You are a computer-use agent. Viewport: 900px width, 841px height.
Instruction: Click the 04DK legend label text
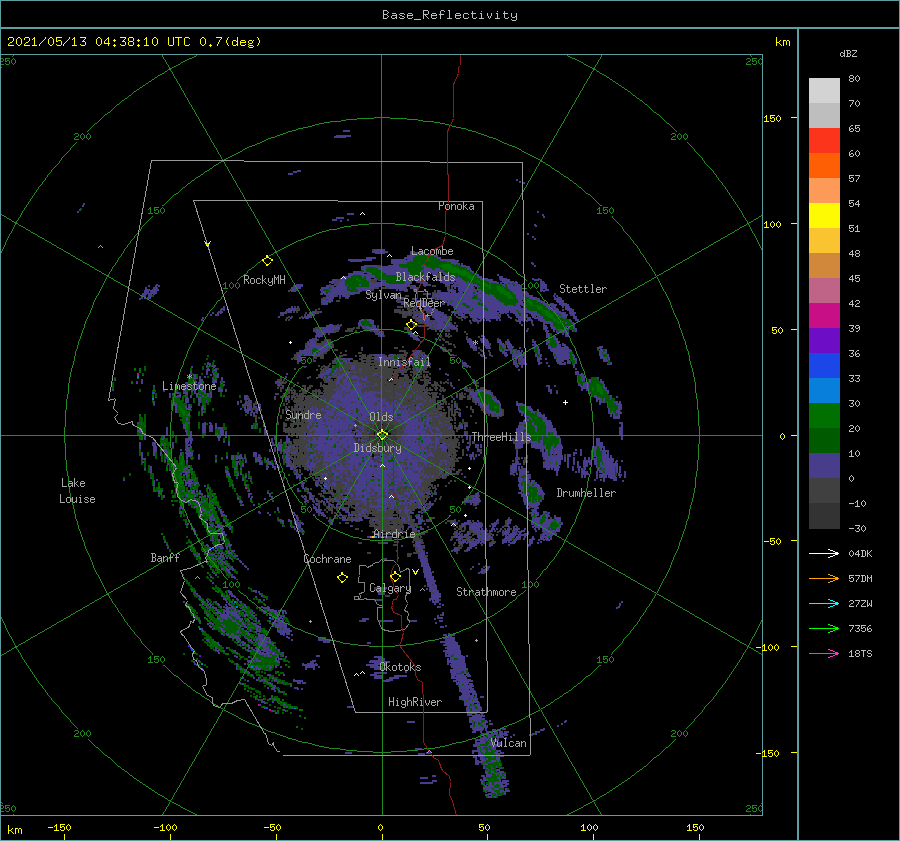[x=860, y=553]
